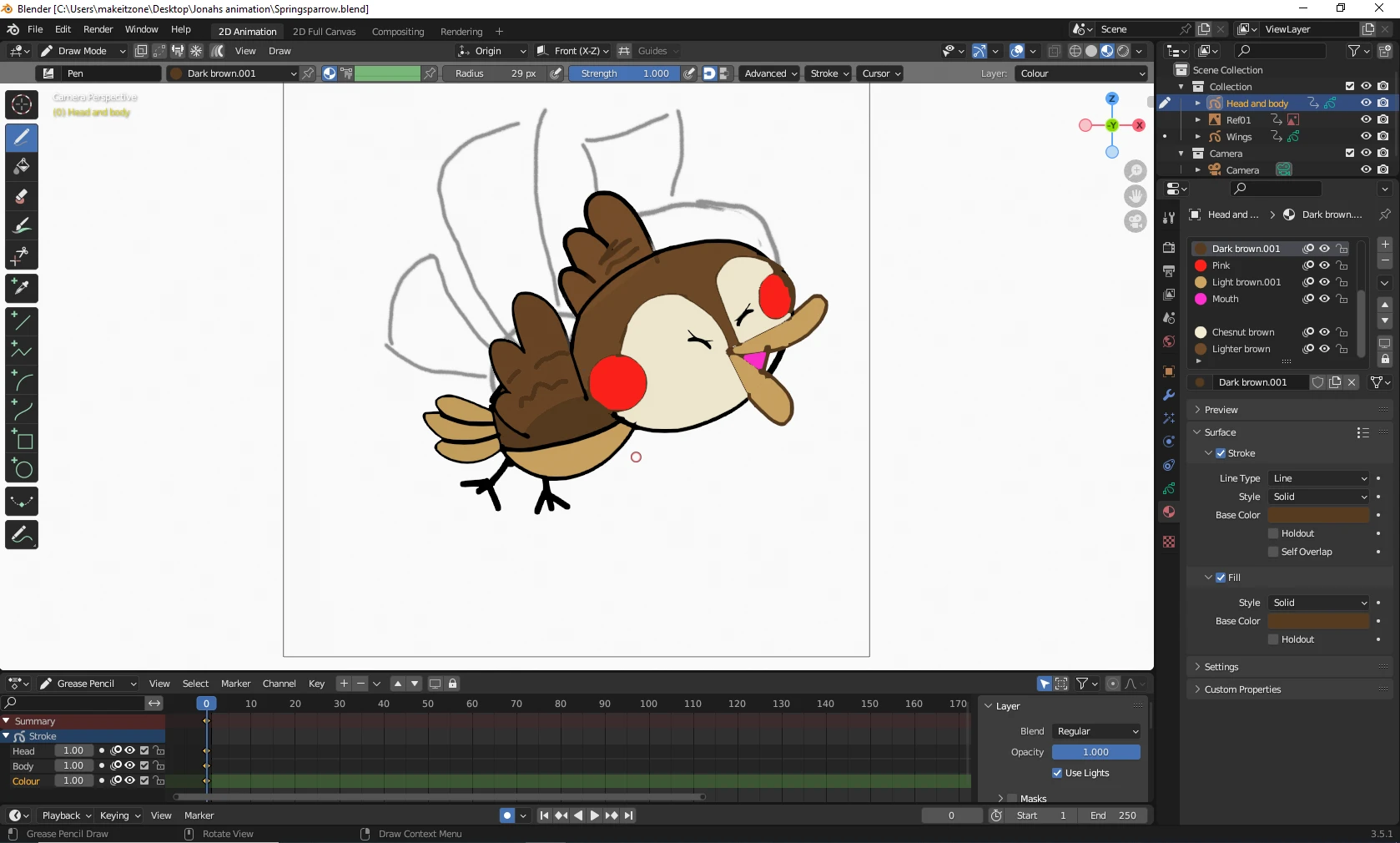1400x843 pixels.
Task: Hide the Wings object in outliner
Action: (x=1366, y=137)
